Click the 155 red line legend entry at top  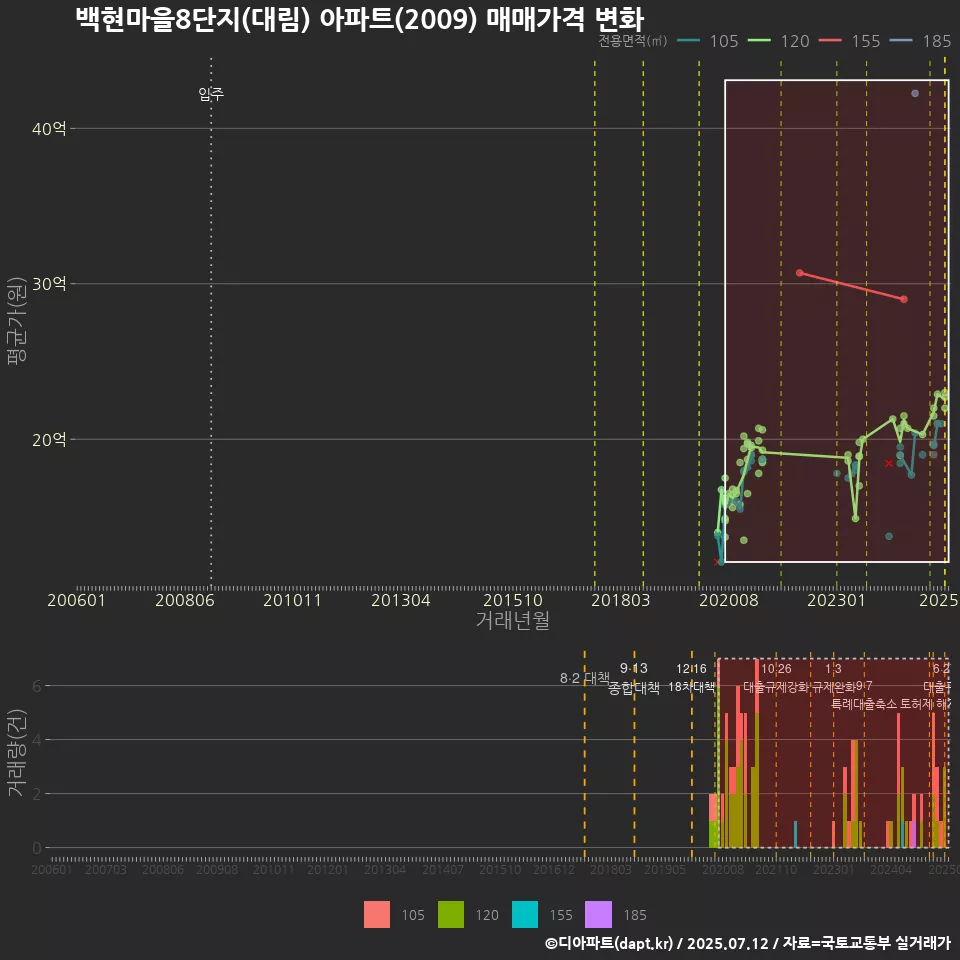tap(850, 41)
